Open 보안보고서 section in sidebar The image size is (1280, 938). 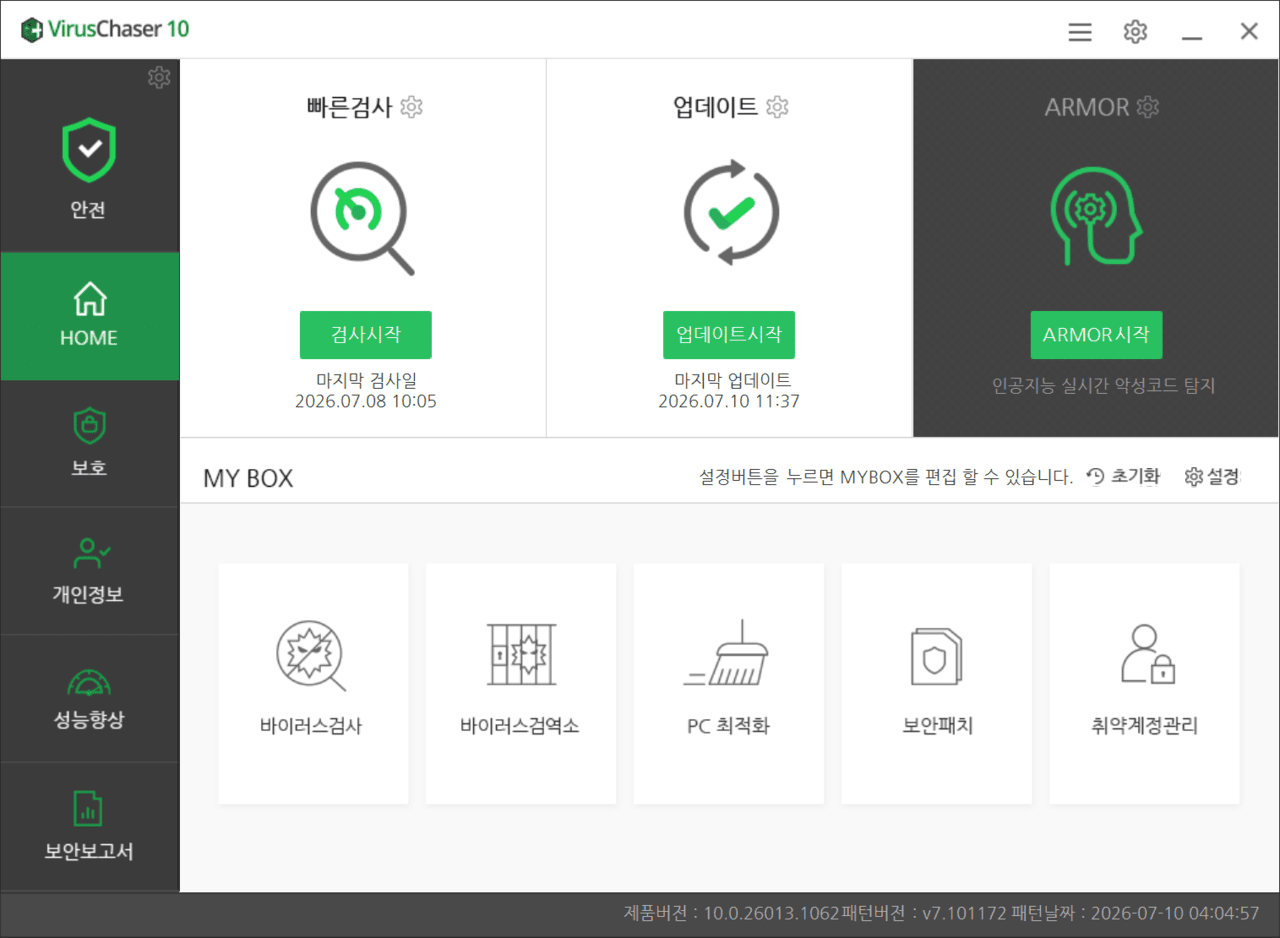pos(90,826)
